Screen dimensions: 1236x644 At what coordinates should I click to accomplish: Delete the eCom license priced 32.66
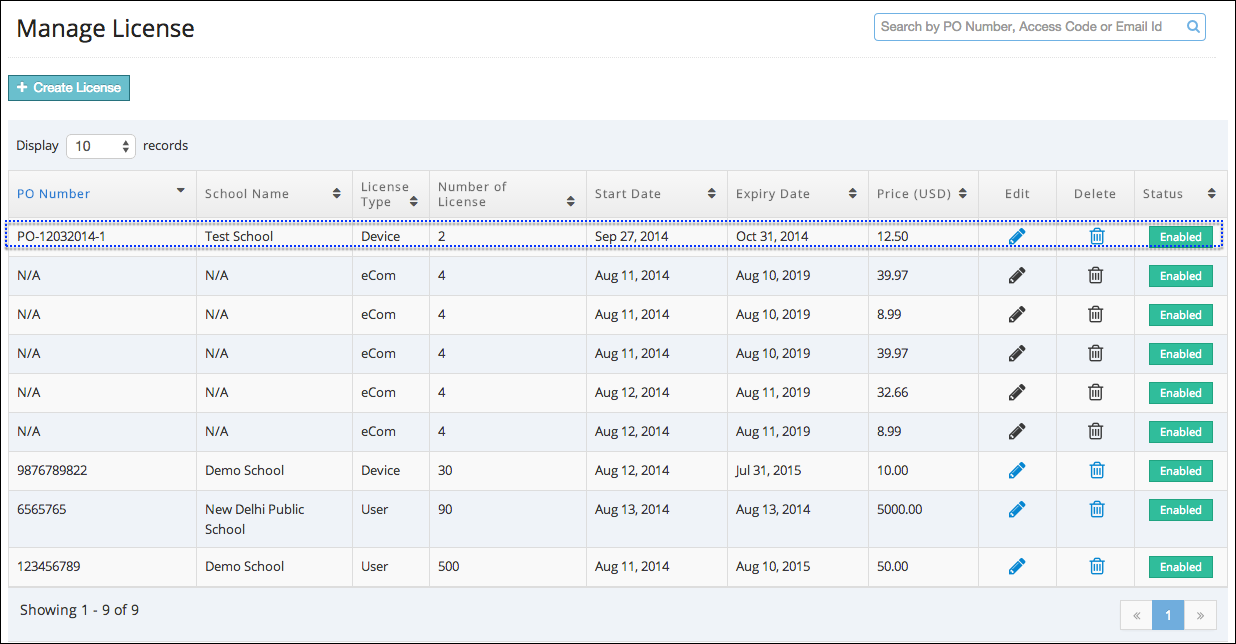coord(1096,392)
